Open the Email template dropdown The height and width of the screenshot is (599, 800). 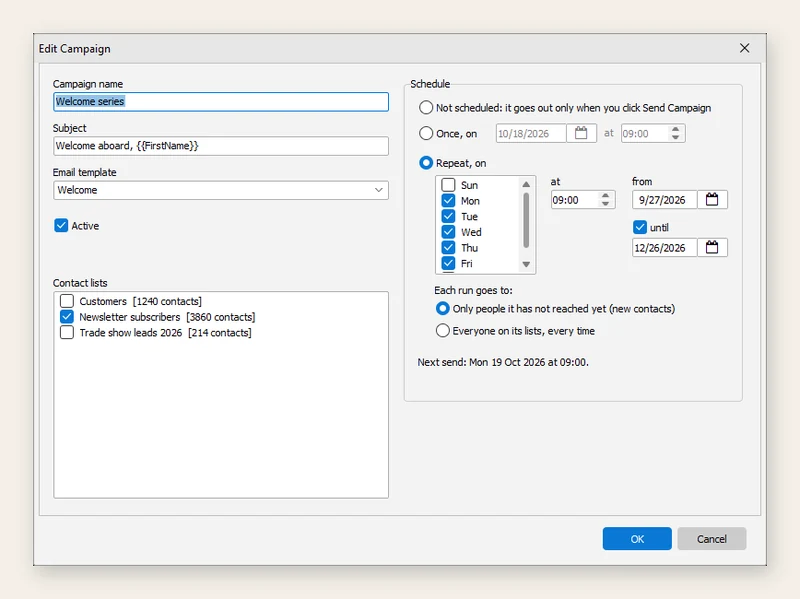[x=221, y=190]
